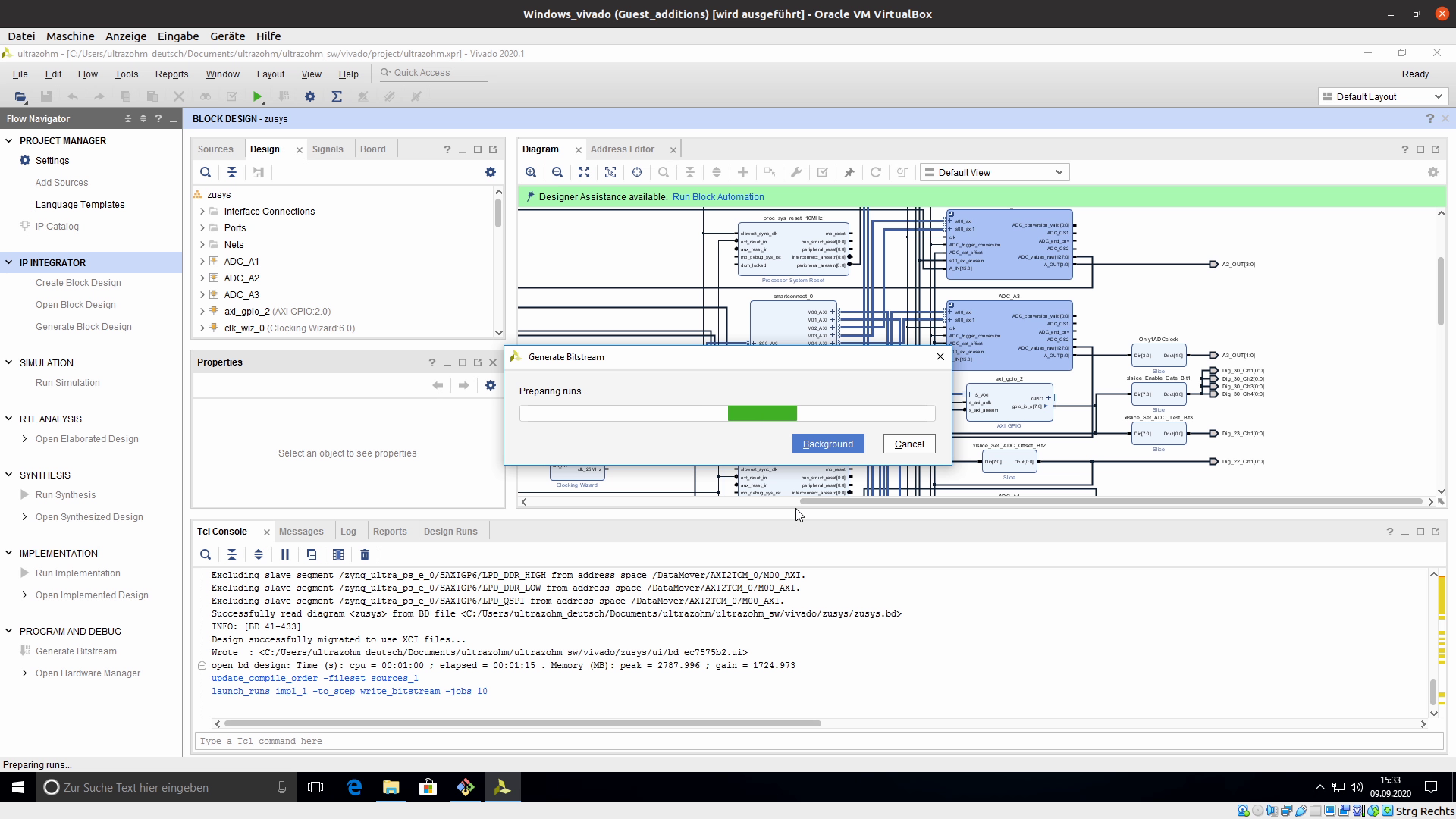Viewport: 1456px width, 819px height.
Task: Open the Default View dropdown
Action: [994, 172]
